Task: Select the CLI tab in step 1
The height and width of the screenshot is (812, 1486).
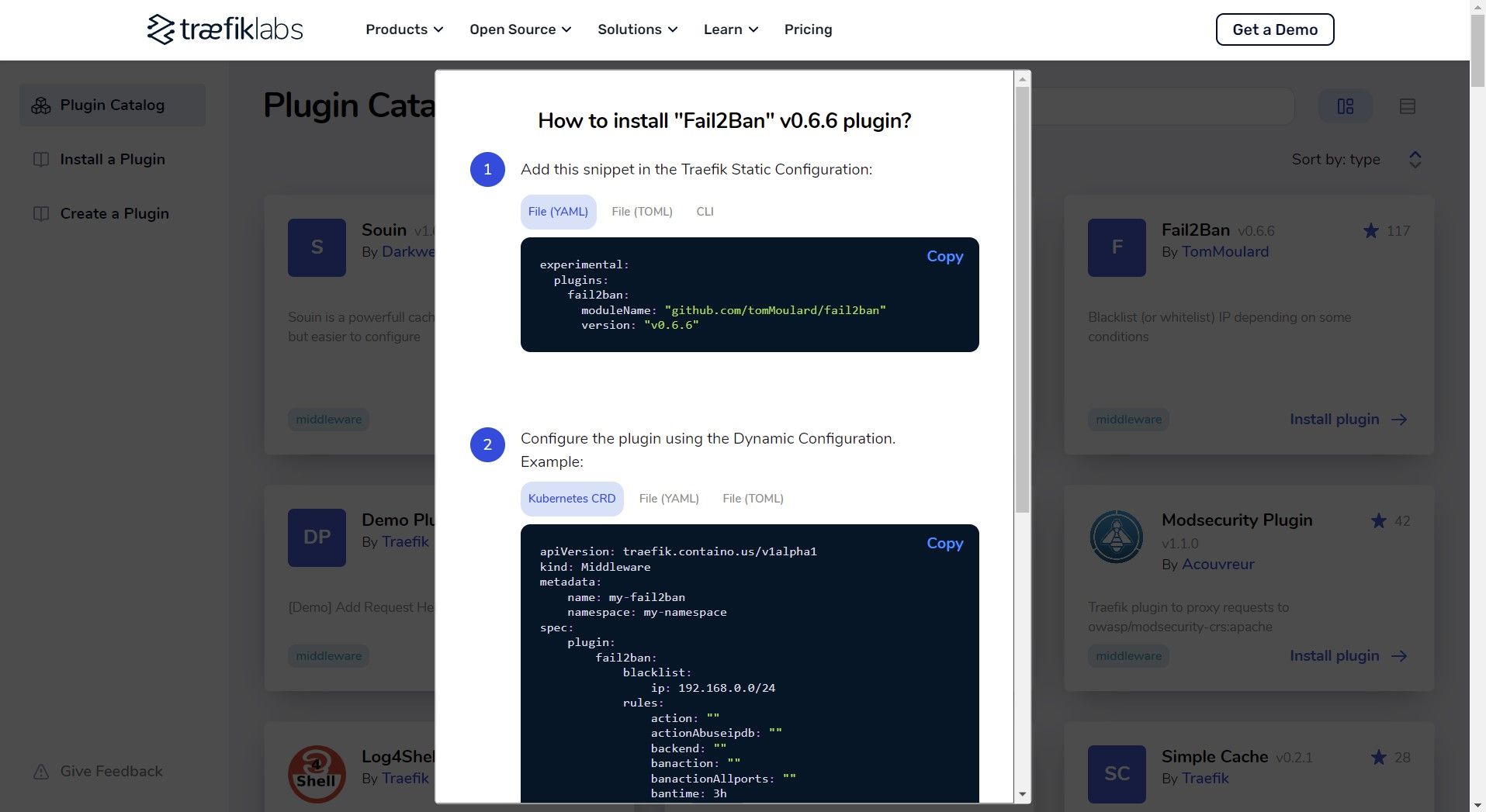Action: [x=705, y=212]
